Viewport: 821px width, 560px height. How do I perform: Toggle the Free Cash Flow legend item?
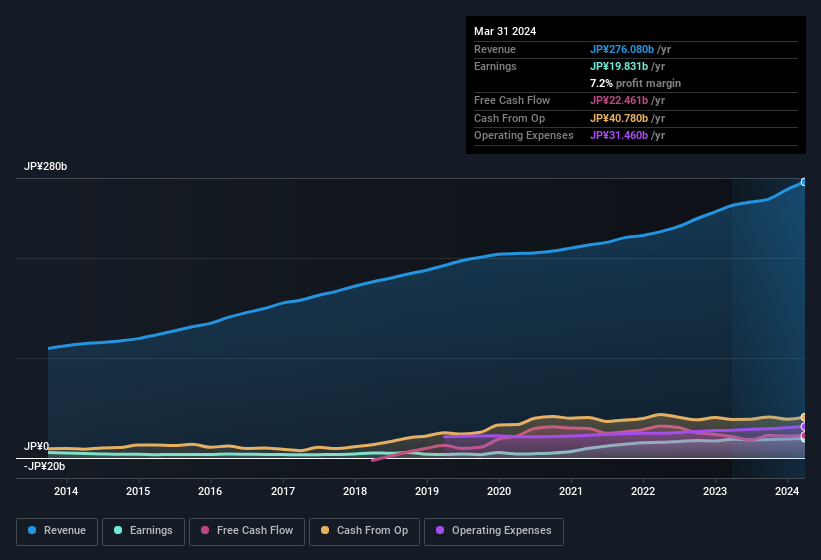[247, 531]
